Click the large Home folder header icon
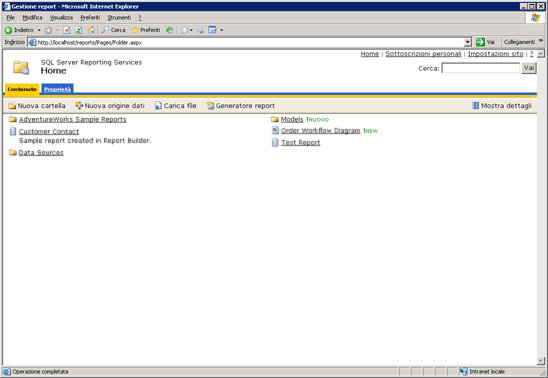 [21, 68]
